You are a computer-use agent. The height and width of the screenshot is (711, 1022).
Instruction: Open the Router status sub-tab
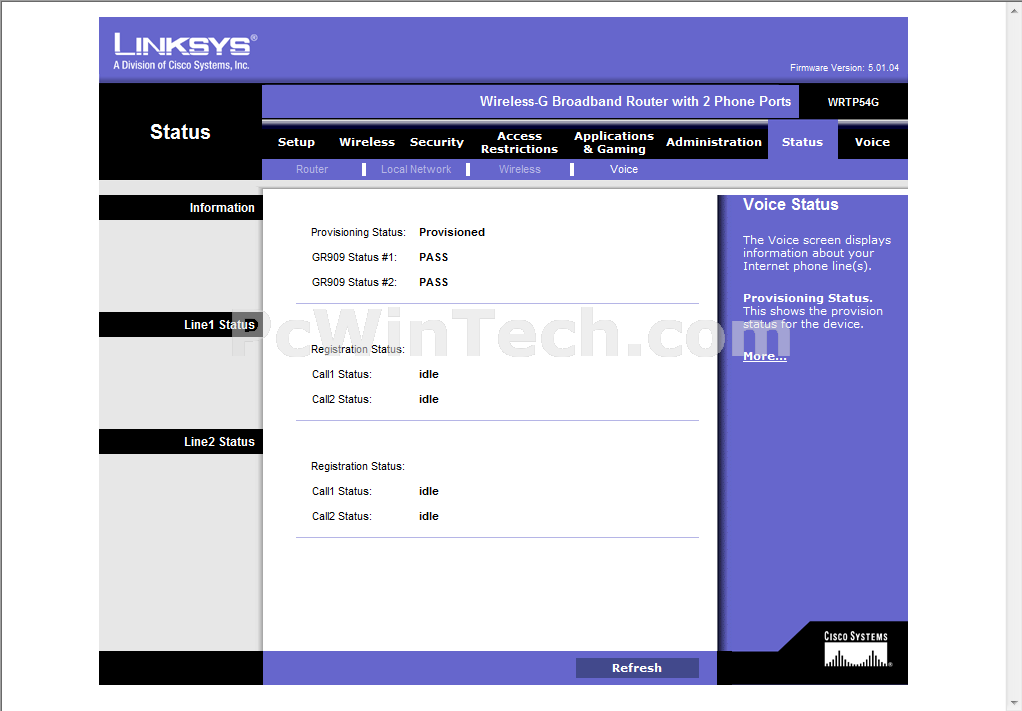(312, 169)
